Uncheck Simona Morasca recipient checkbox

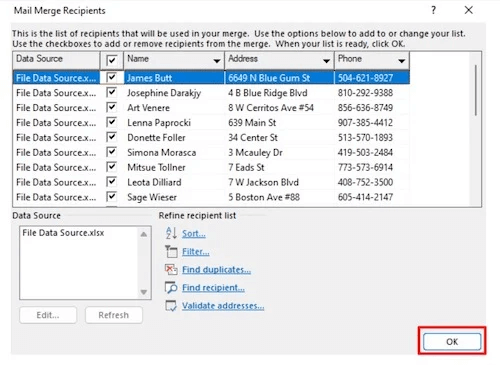click(111, 152)
